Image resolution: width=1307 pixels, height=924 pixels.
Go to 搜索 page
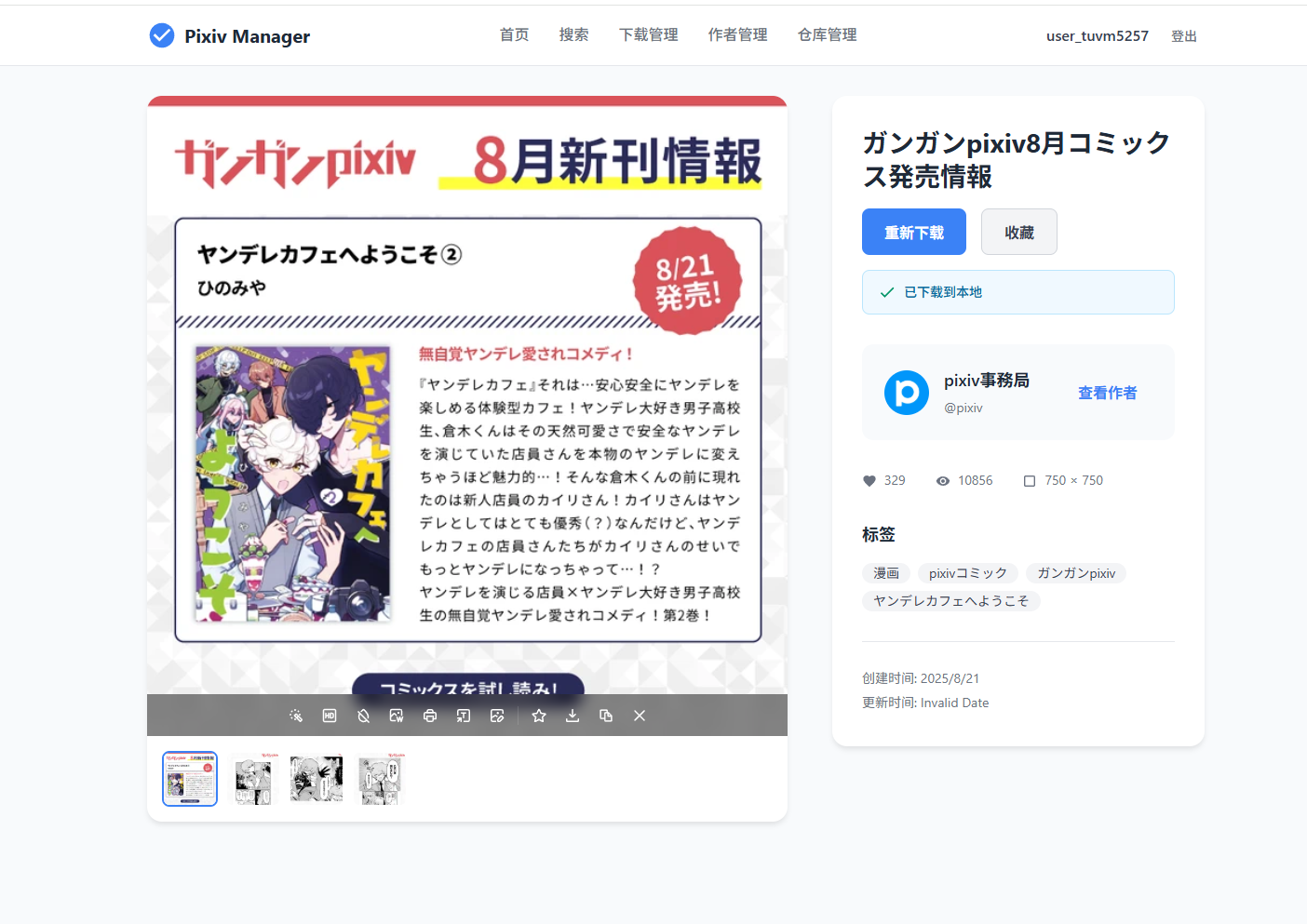pyautogui.click(x=573, y=34)
